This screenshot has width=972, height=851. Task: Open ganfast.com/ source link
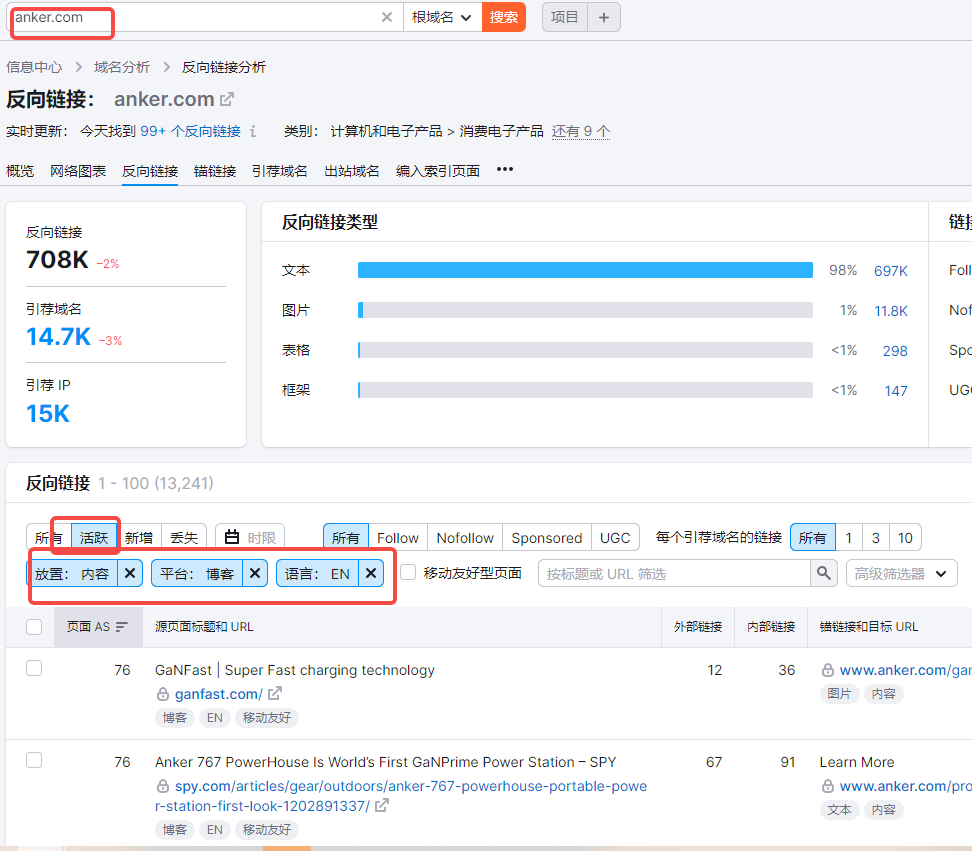click(218, 694)
